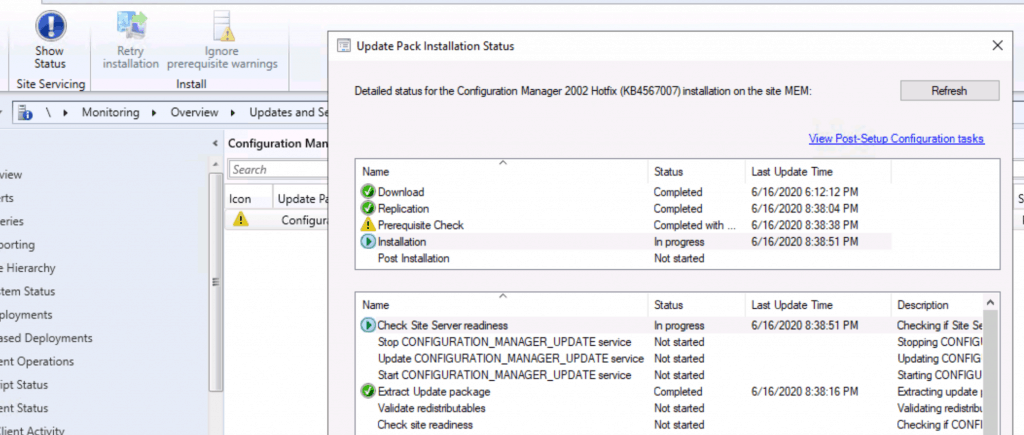Select the Installation row
The height and width of the screenshot is (435, 1024).
click(x=624, y=242)
